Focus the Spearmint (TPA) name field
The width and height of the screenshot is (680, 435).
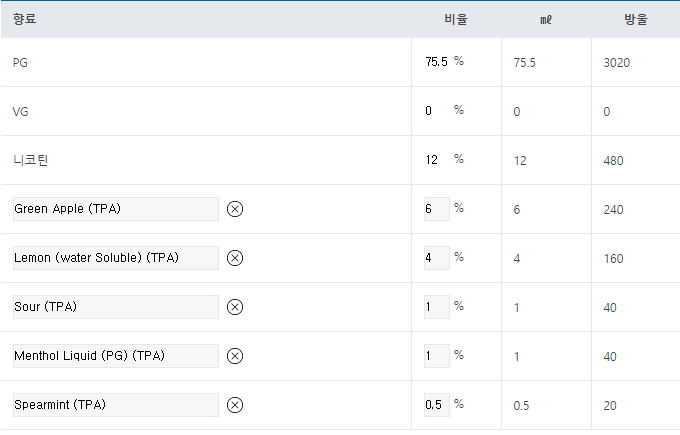(x=116, y=405)
